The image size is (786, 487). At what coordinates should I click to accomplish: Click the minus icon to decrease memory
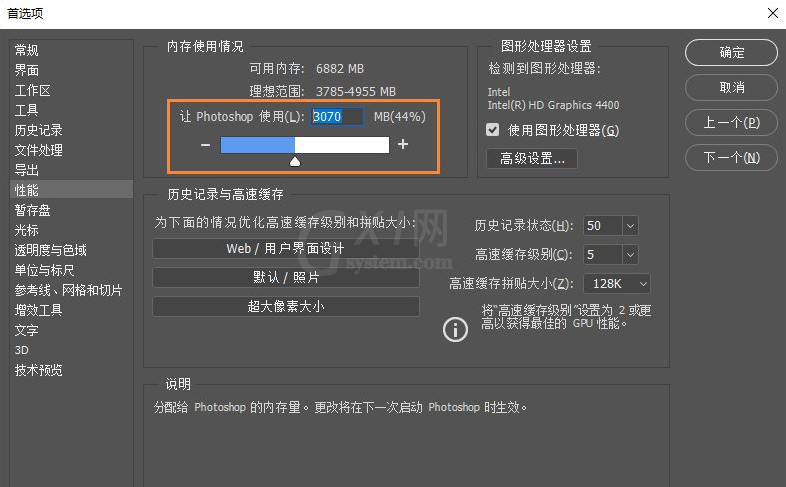coord(205,145)
